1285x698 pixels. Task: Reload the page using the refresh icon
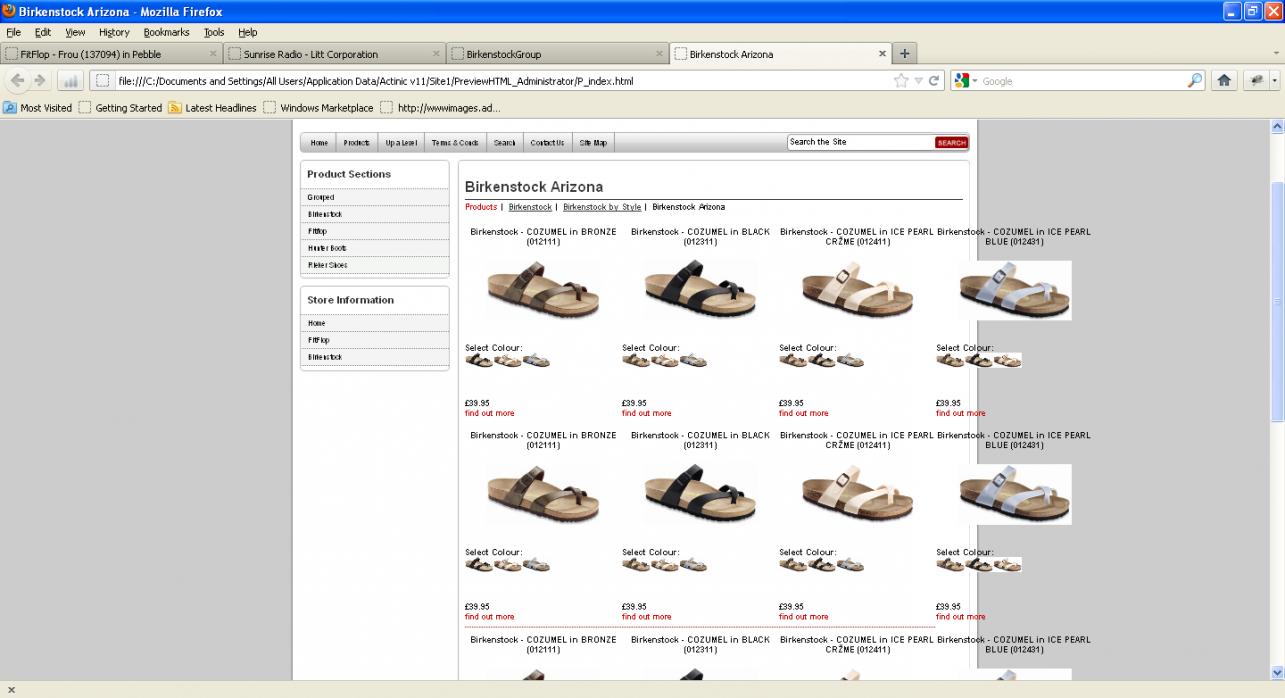tap(935, 81)
